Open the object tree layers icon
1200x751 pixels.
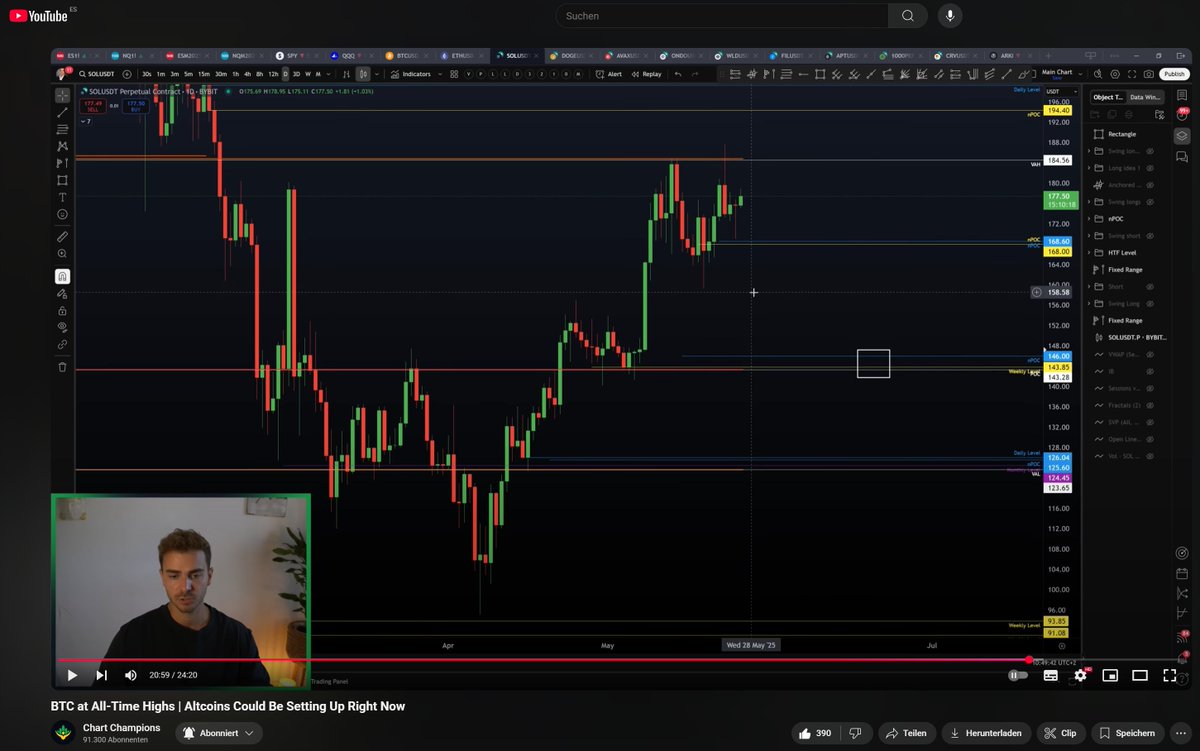(x=1182, y=135)
